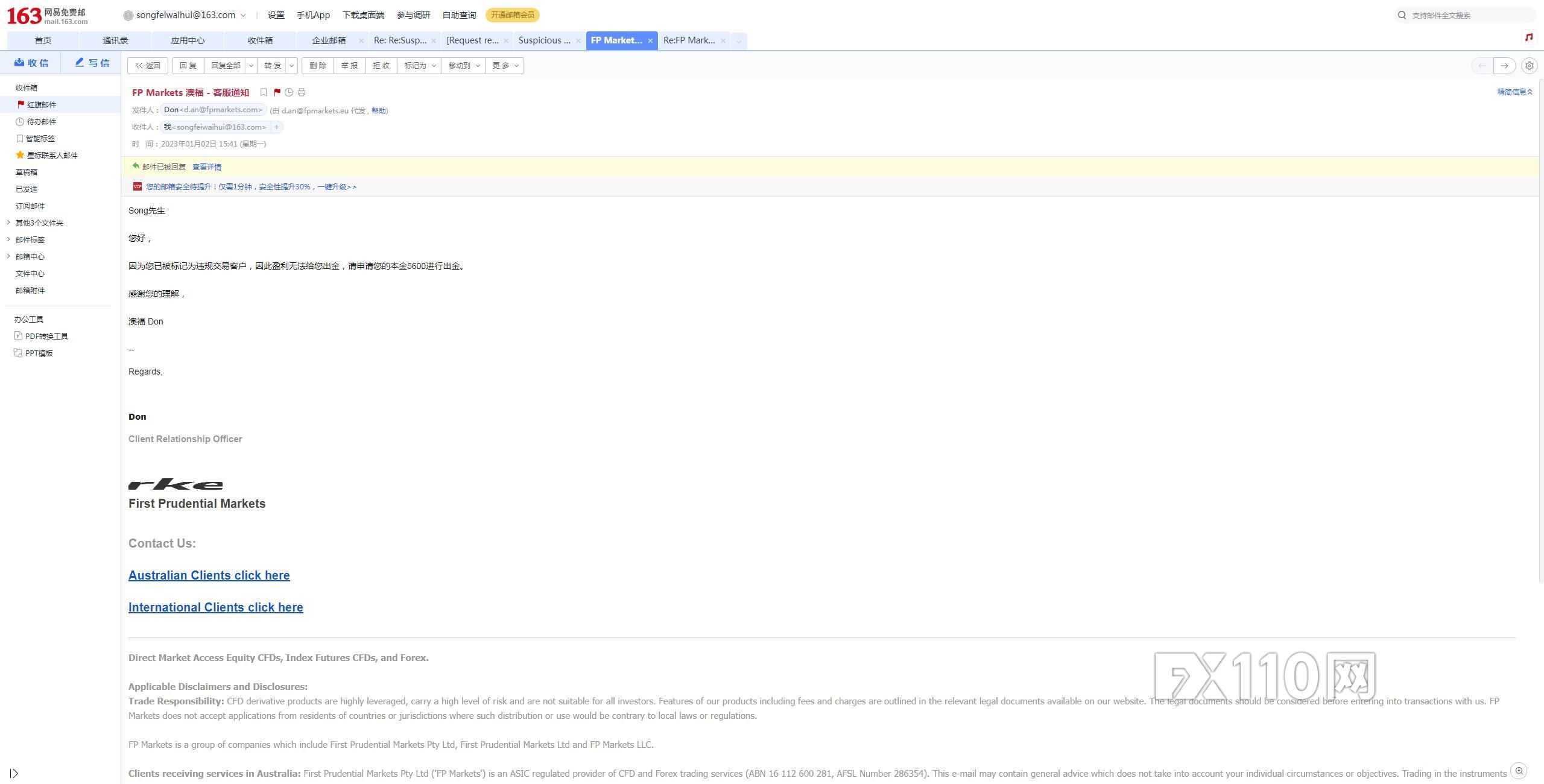Click the red music note icon
Viewport: 1544px width, 784px height.
pos(1529,37)
